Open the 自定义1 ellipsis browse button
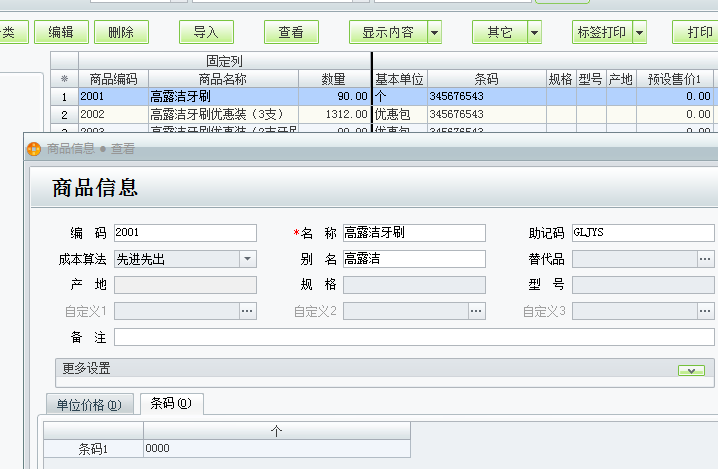This screenshot has height=469, width=718. pyautogui.click(x=247, y=311)
